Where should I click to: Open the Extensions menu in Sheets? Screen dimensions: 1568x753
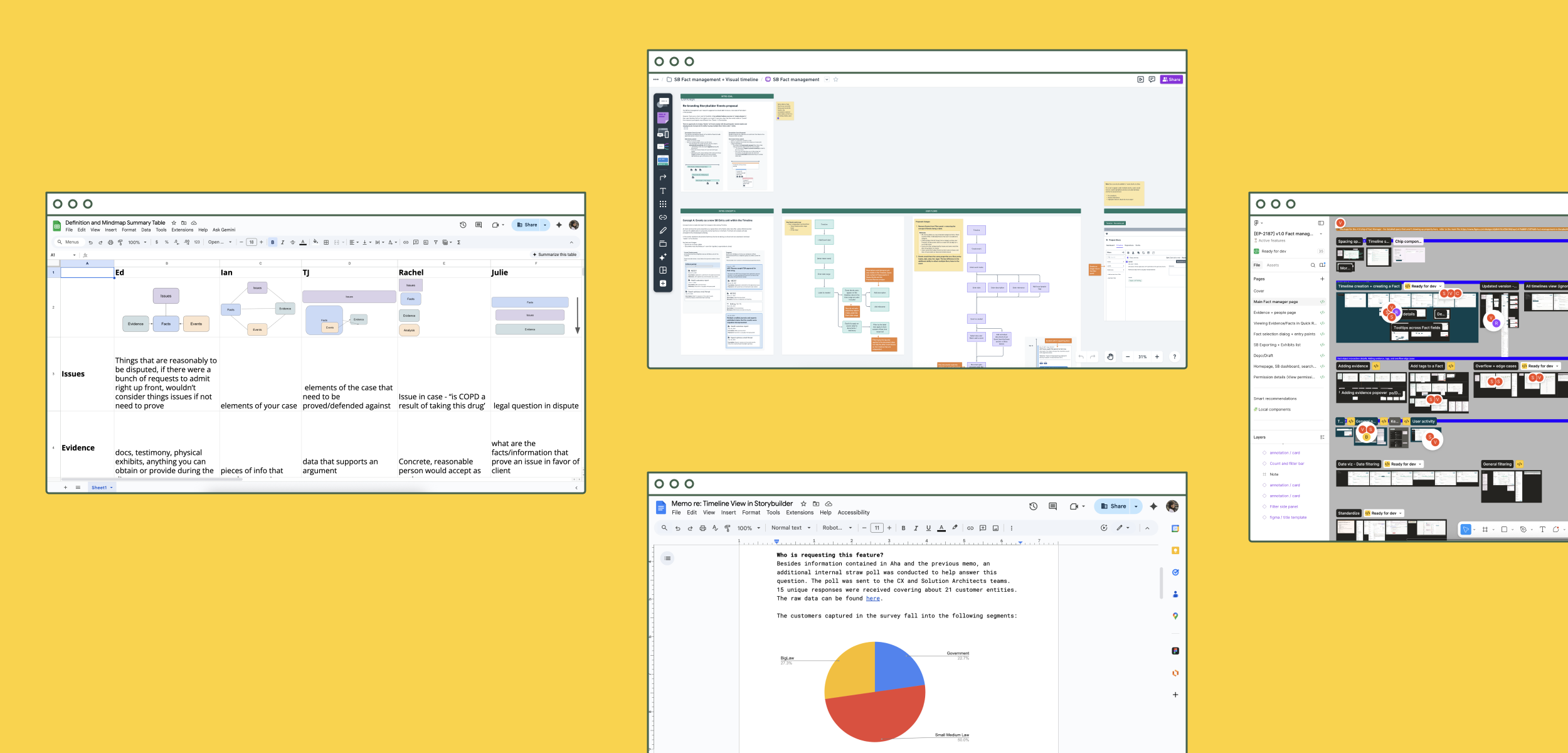[x=182, y=230]
